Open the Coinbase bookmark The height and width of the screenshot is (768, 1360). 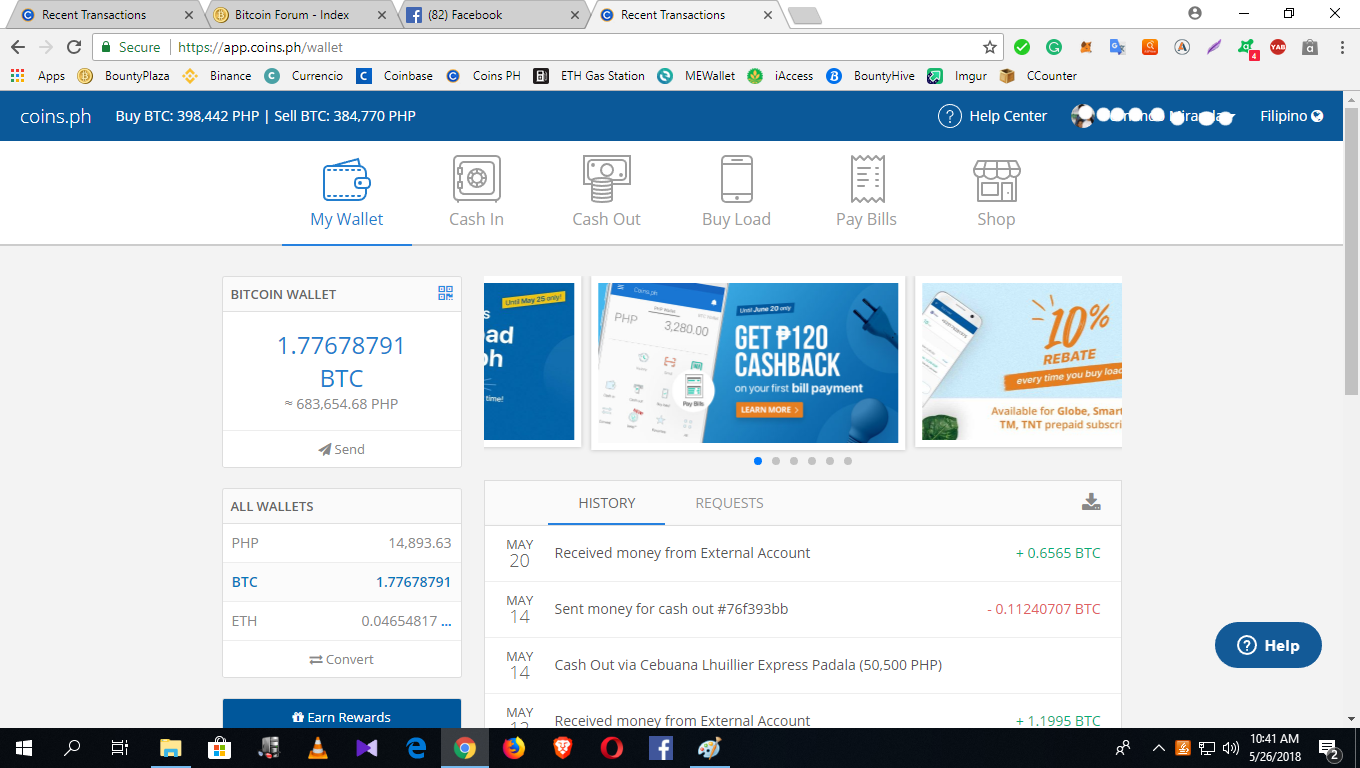[x=395, y=76]
